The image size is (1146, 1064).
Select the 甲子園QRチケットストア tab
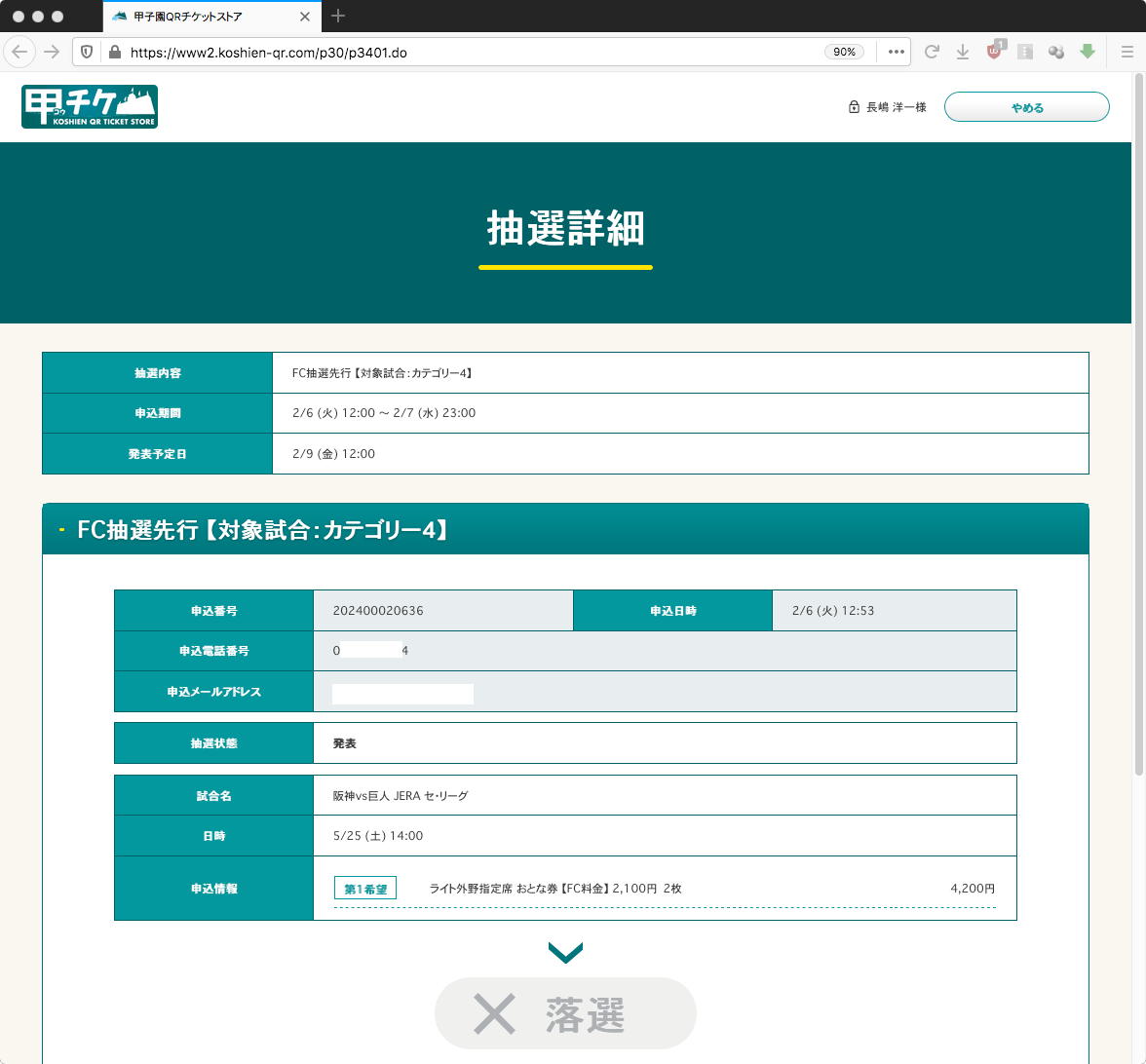pyautogui.click(x=212, y=16)
